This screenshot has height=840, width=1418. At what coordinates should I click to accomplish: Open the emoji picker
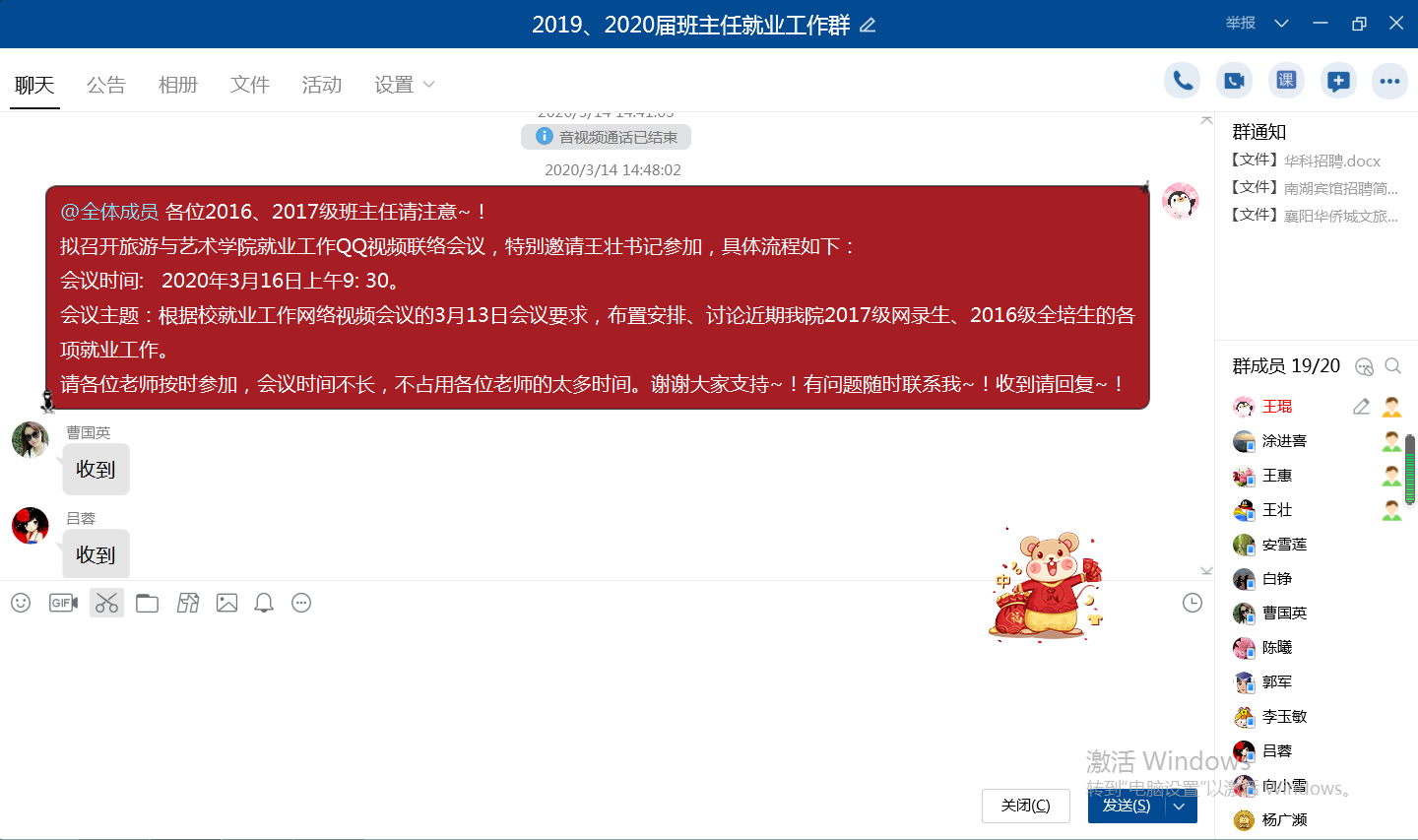21,603
